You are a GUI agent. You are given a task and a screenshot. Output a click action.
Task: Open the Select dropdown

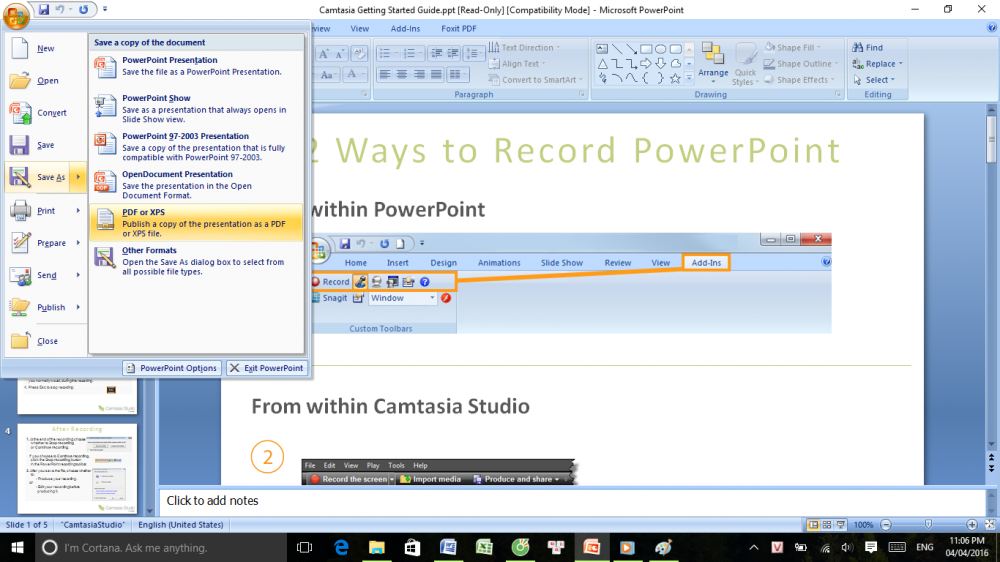click(x=873, y=80)
